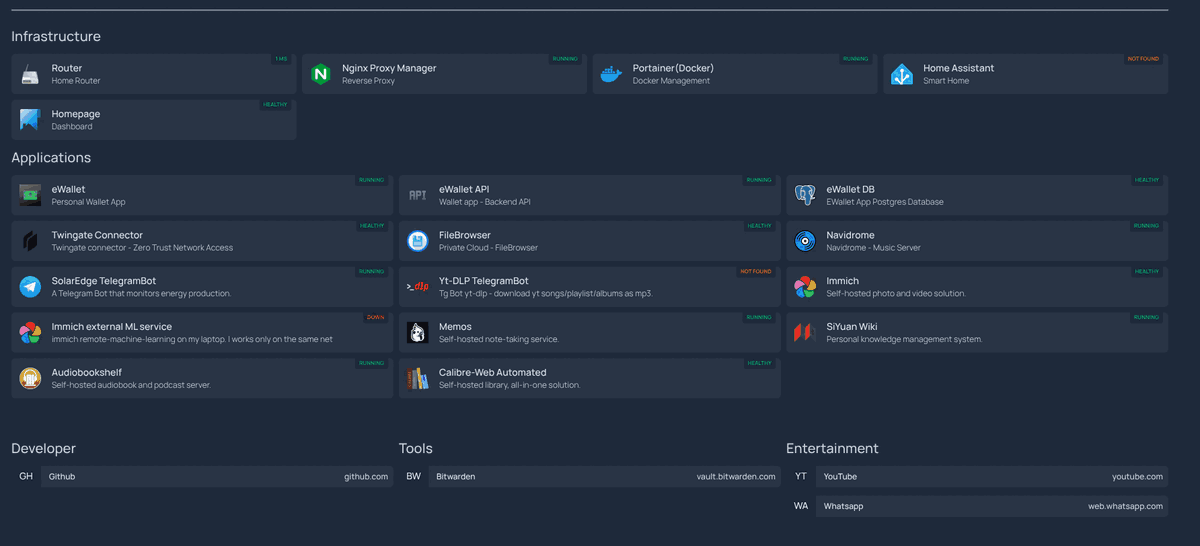
Task: Click 'Wallet app - Backend API' description
Action: coord(487,202)
